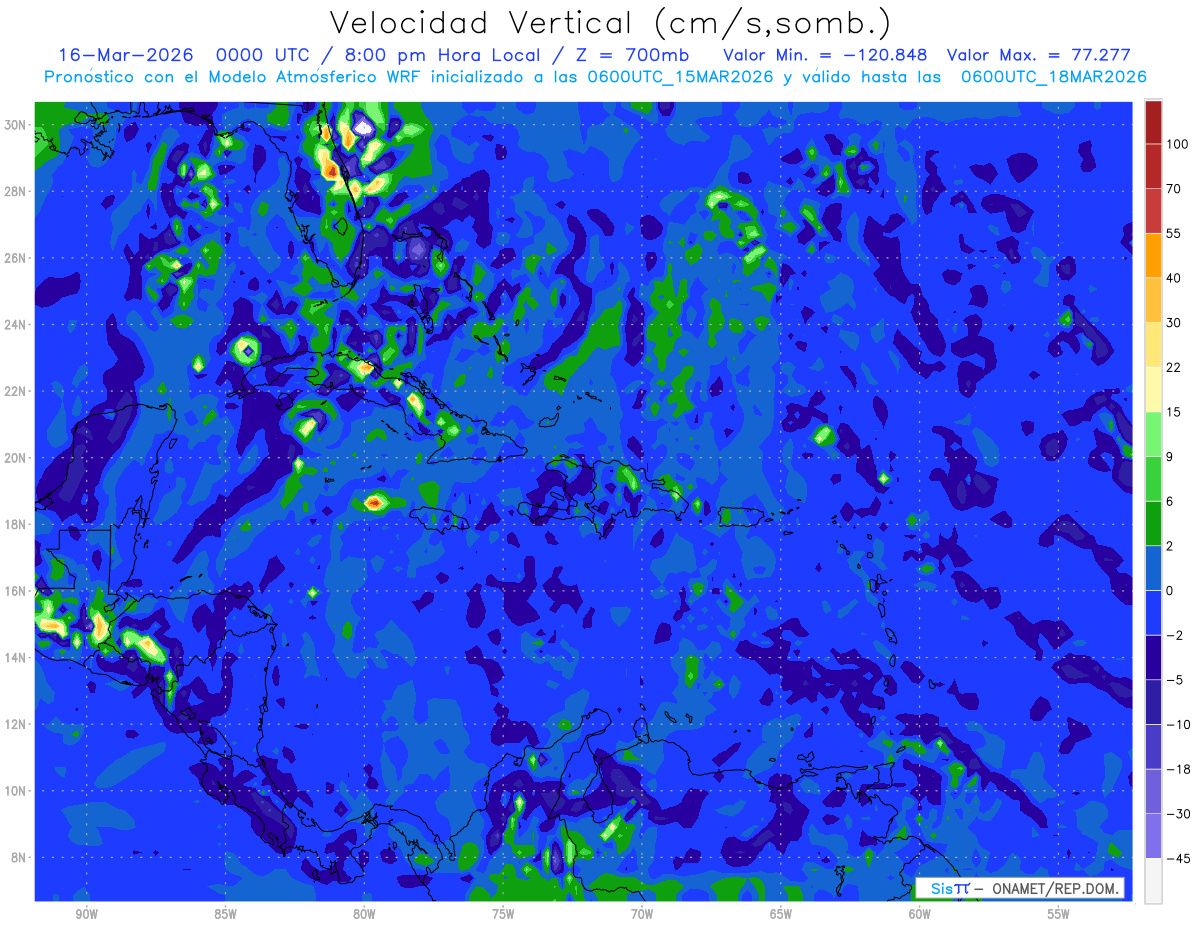Click the valid-until time "0600UTC_18MAR2026"
1200x927 pixels.
[1054, 77]
